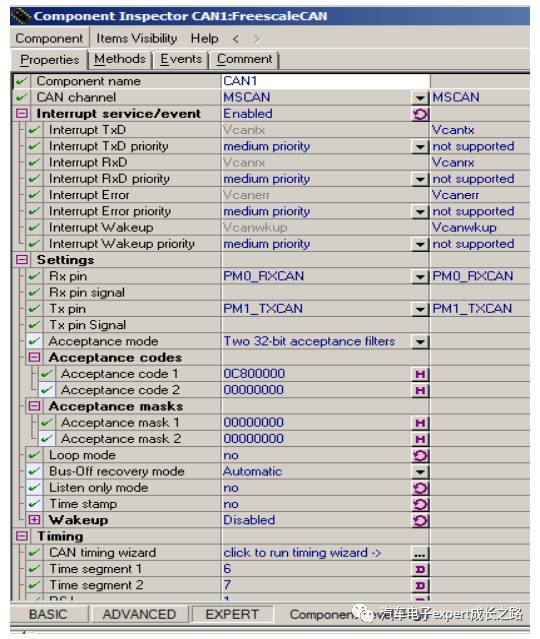Screen dimensions: 540x639
Task: Click hex format icon for Acceptance mask 1
Action: 420,423
